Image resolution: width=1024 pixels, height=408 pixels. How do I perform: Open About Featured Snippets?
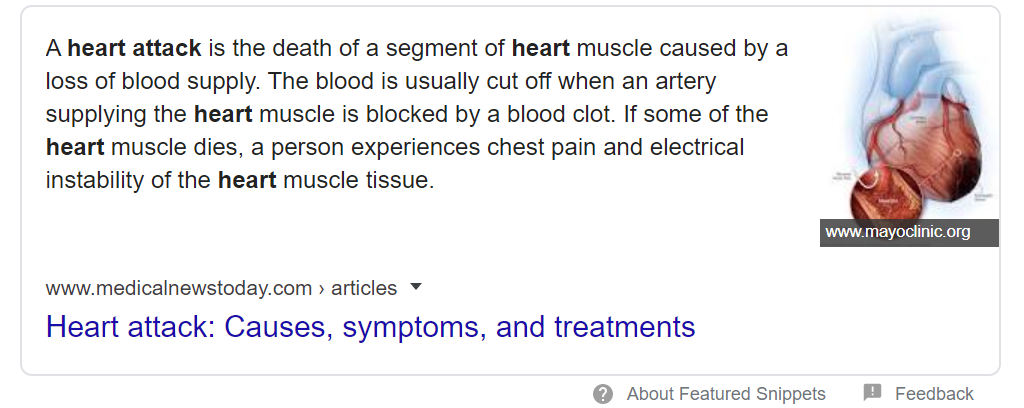click(726, 394)
